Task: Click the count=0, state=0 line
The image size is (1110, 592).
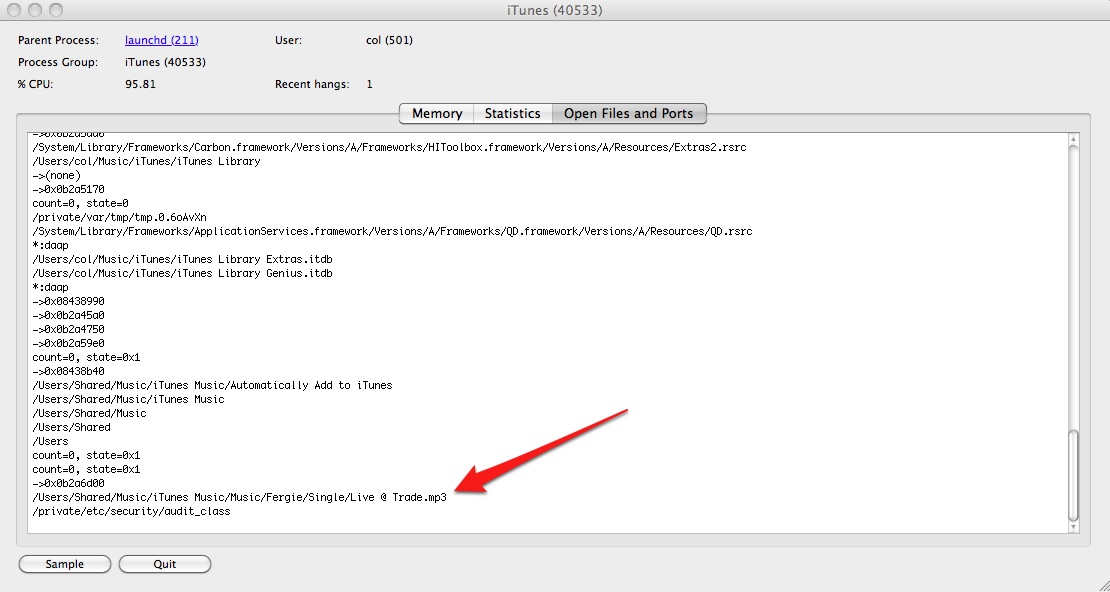Action: 81,203
